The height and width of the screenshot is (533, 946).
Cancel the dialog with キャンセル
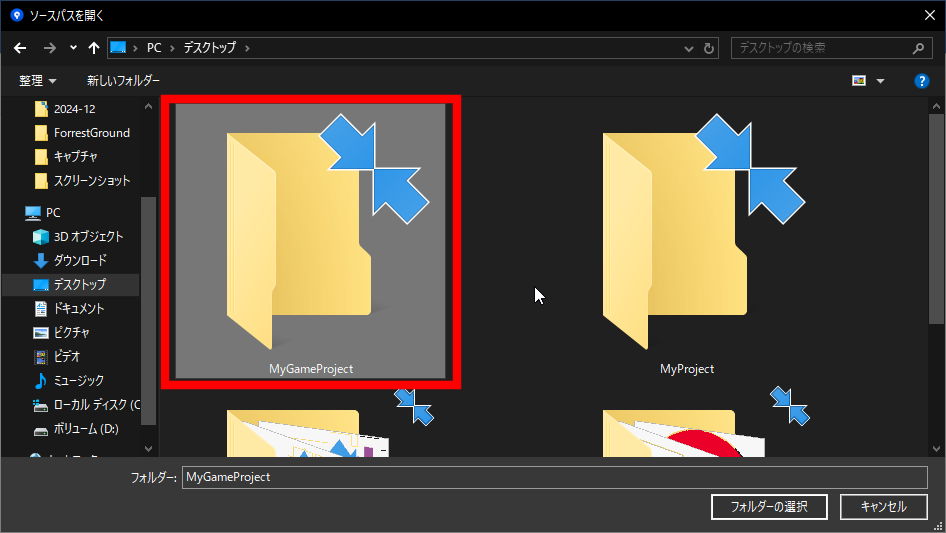click(x=883, y=506)
